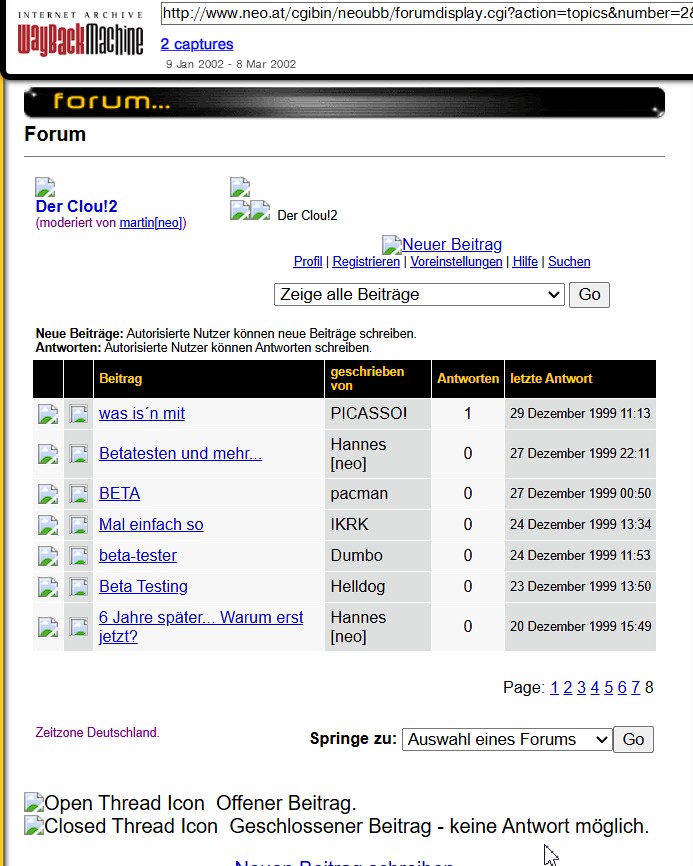Click message icon in '6 Jahre später' row
The image size is (693, 866).
tap(78, 626)
